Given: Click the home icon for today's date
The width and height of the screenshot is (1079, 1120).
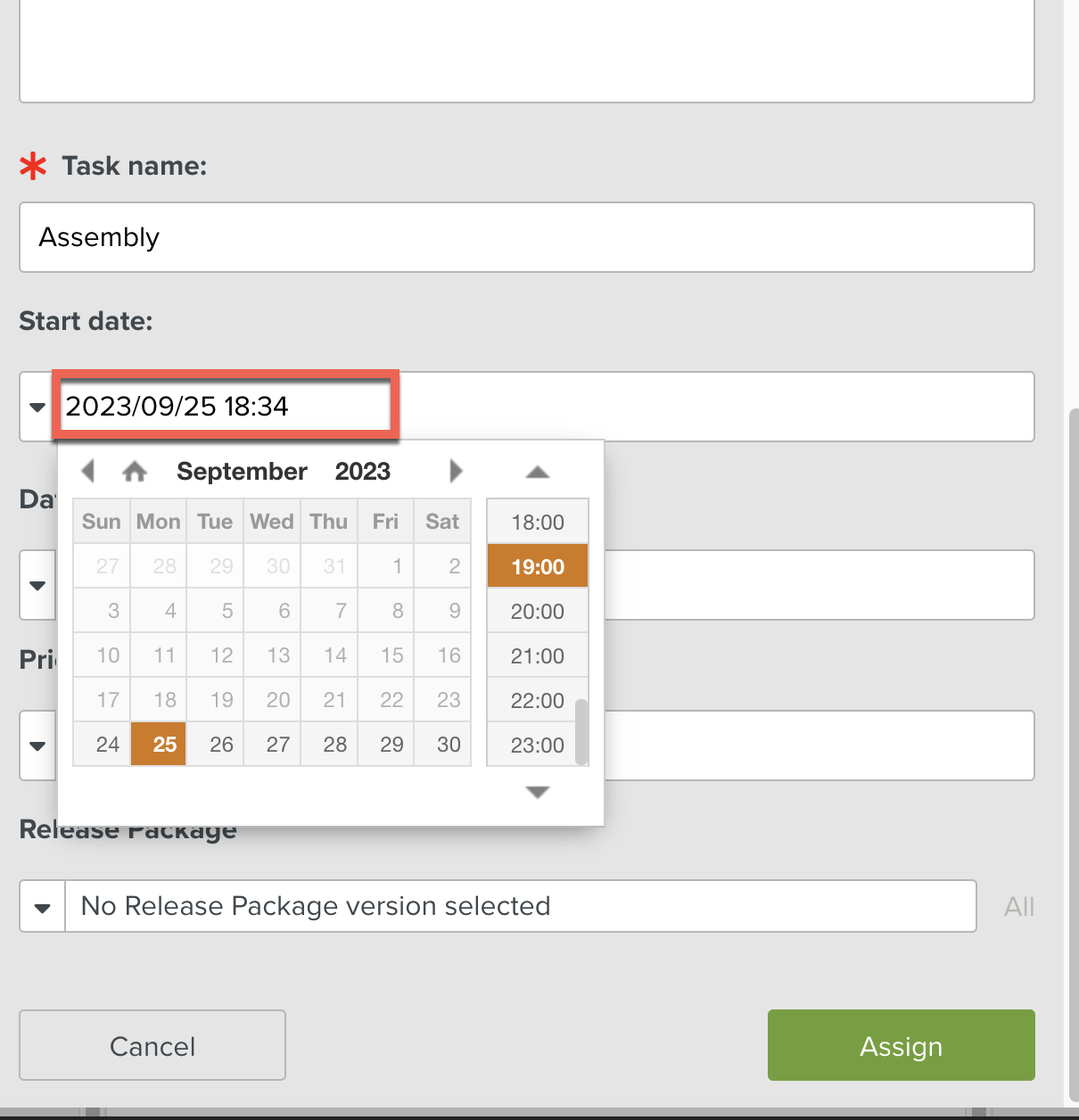Looking at the screenshot, I should click(x=135, y=471).
